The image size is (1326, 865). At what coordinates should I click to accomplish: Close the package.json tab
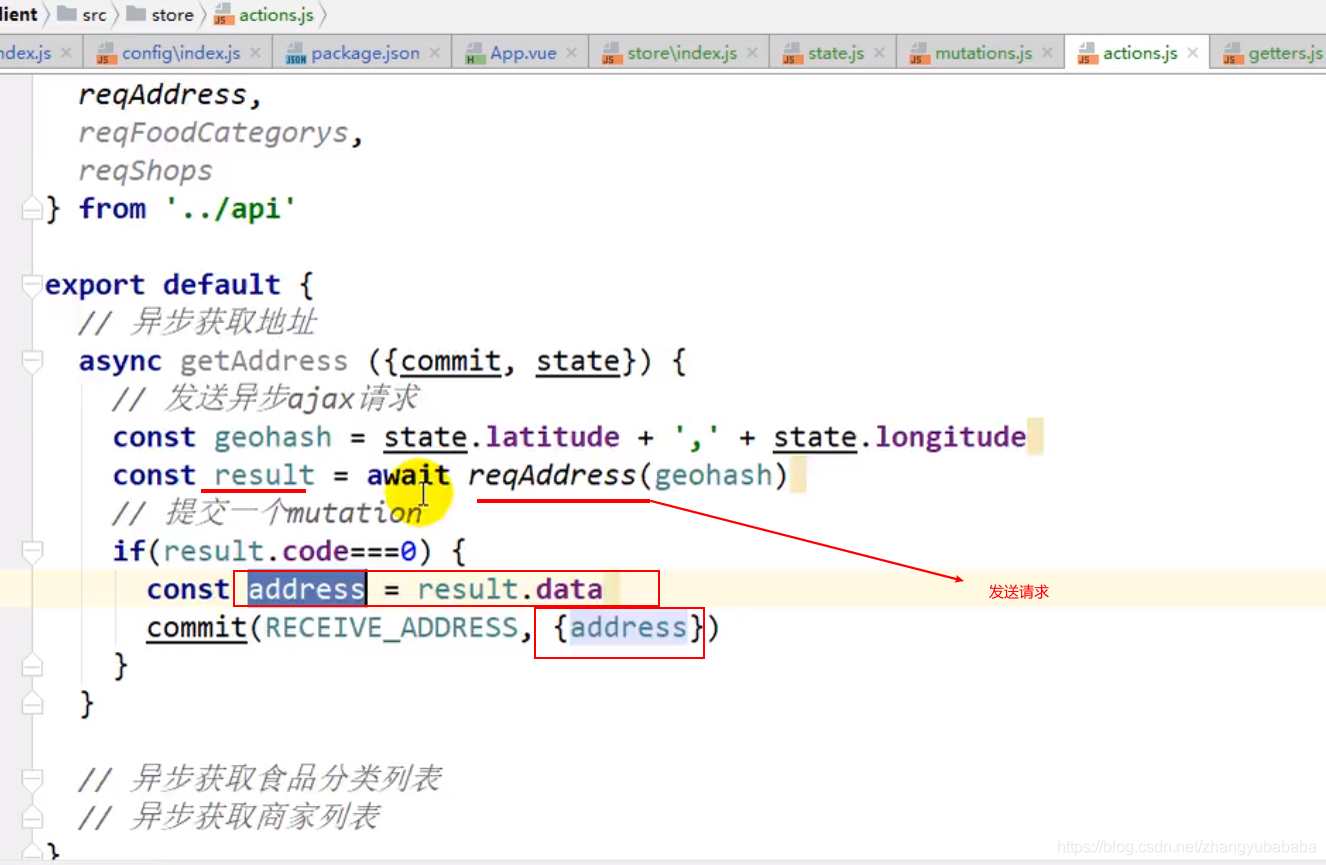(434, 53)
